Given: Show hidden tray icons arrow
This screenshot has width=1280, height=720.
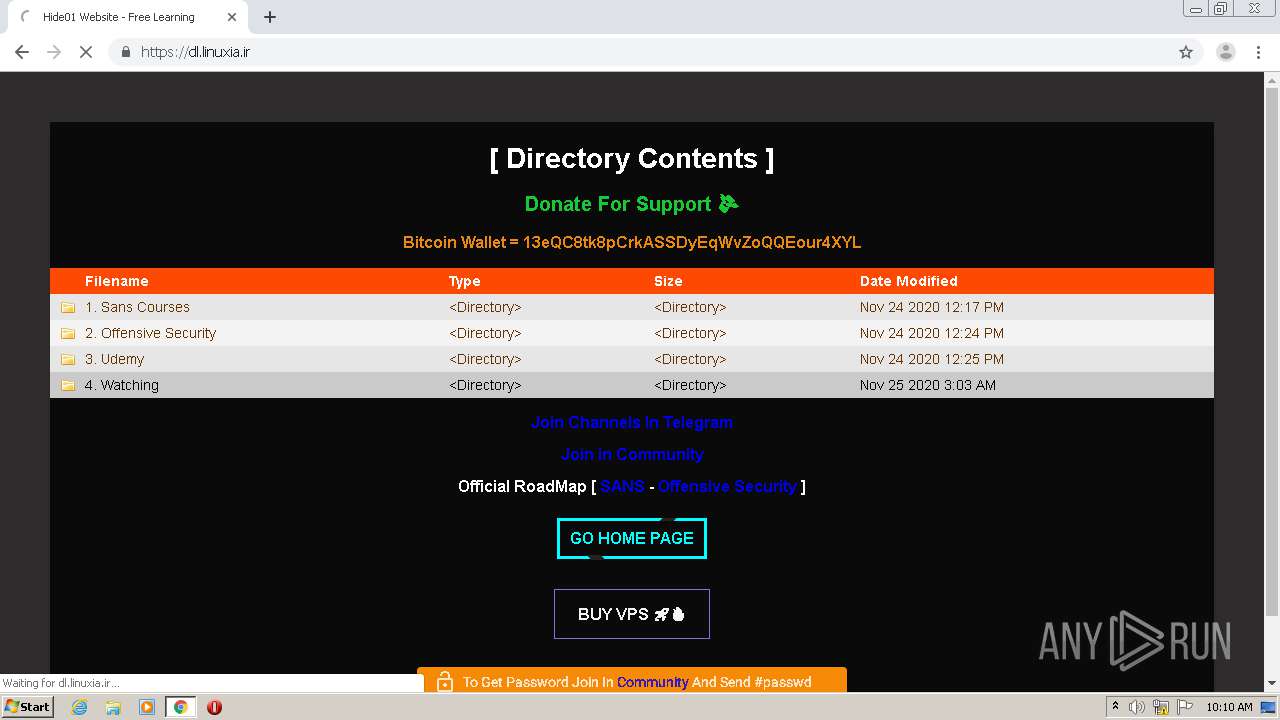Looking at the screenshot, I should coord(1115,706).
